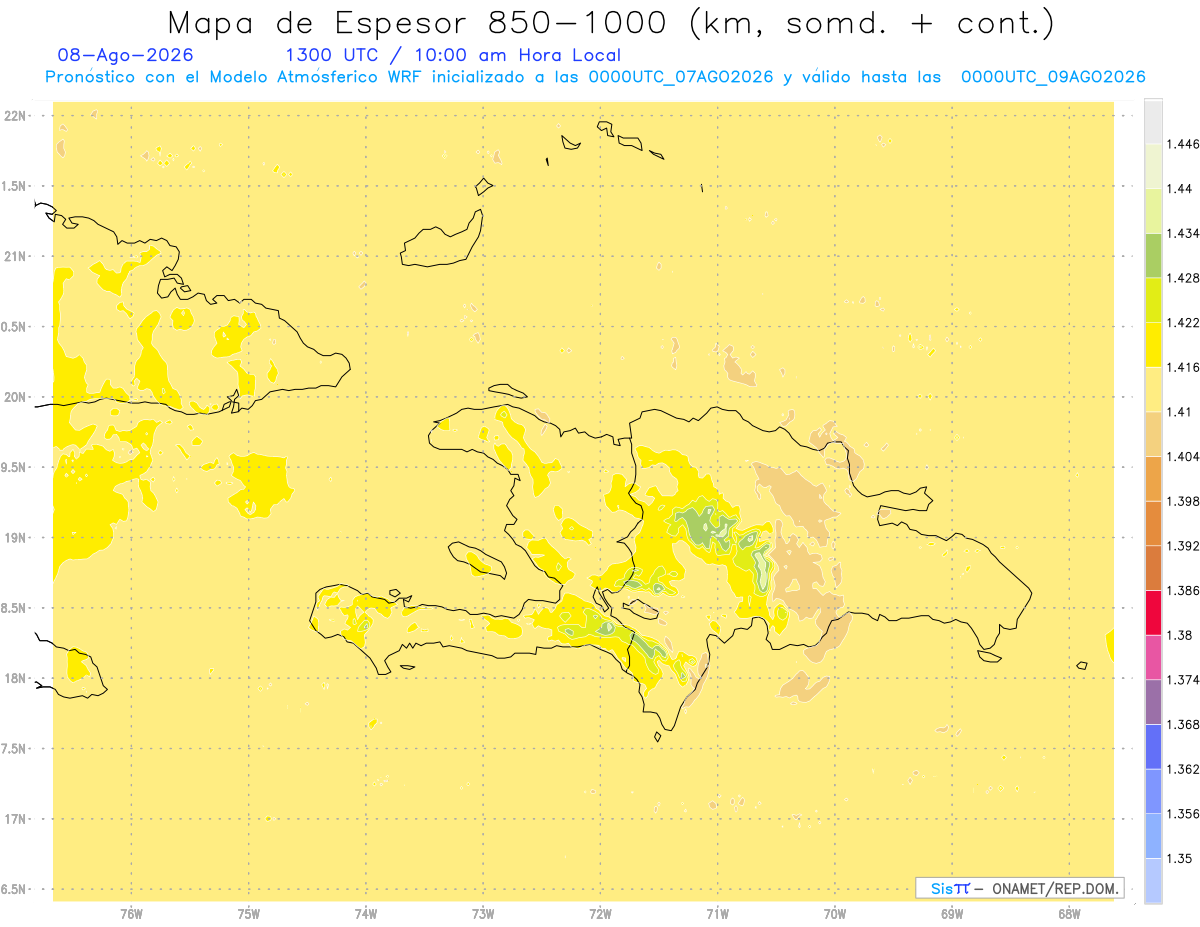The image size is (1200, 927).
Task: Click the 20N latitude axis label
Action: pyautogui.click(x=16, y=397)
